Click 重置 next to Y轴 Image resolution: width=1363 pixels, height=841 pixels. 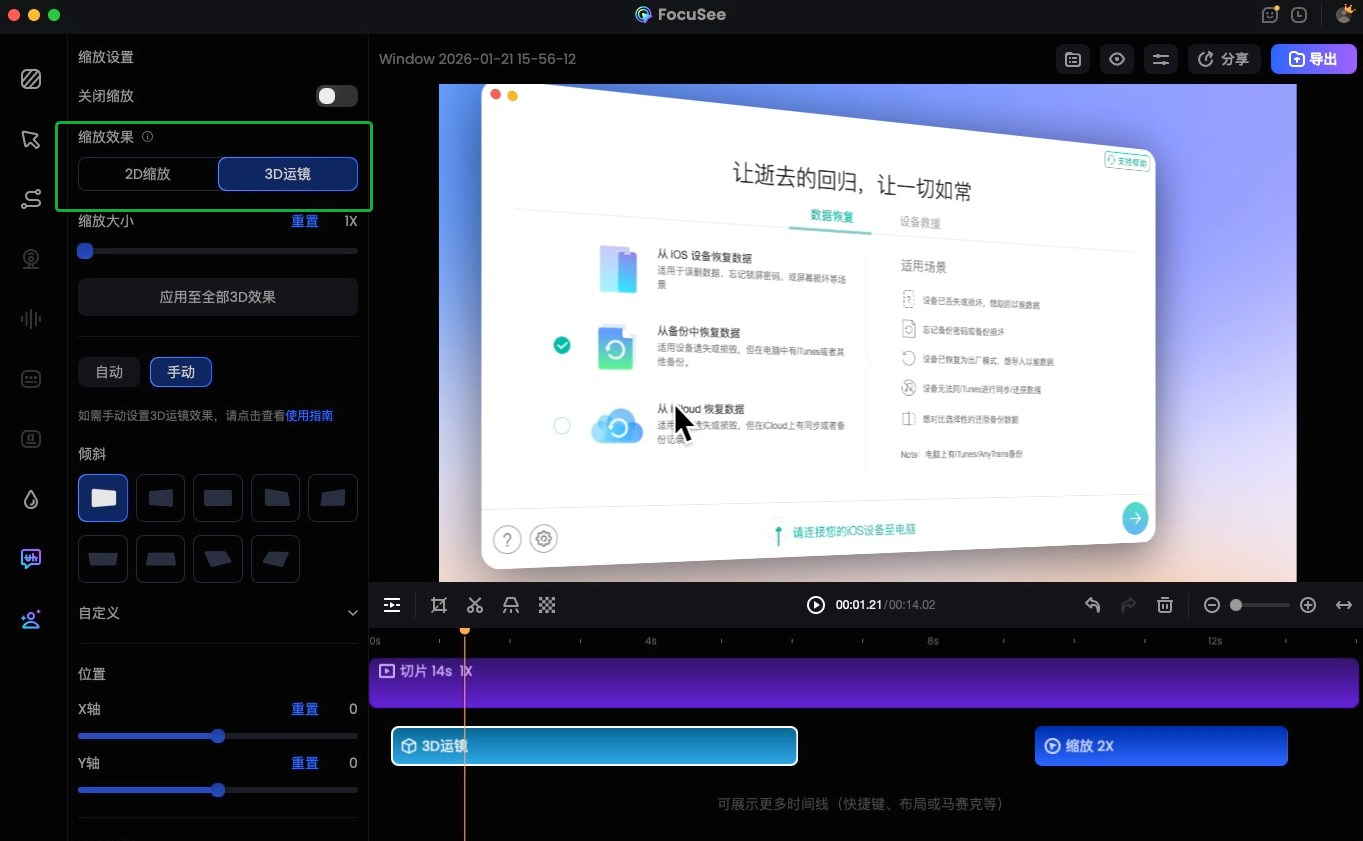[305, 763]
